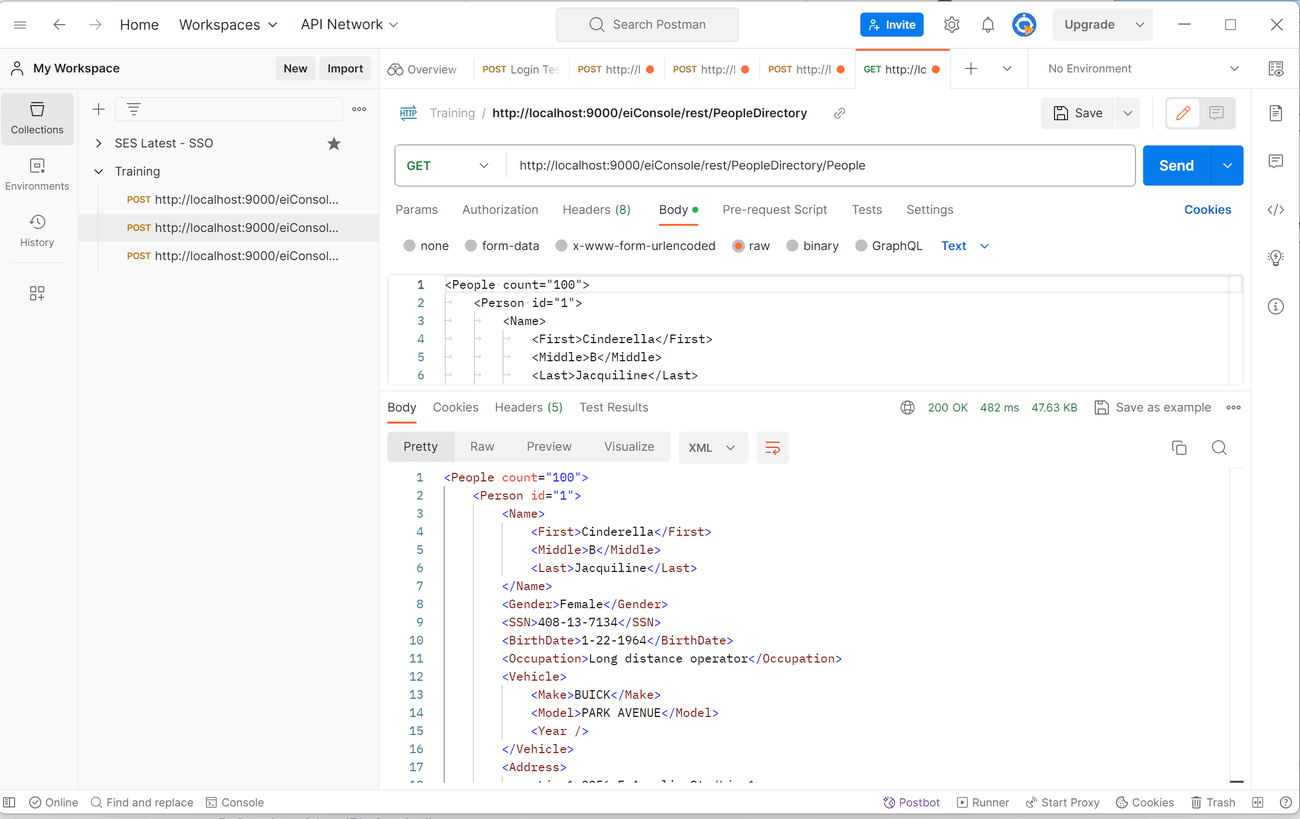Open the comments icon in right sidebar
1300x819 pixels.
(x=1276, y=161)
